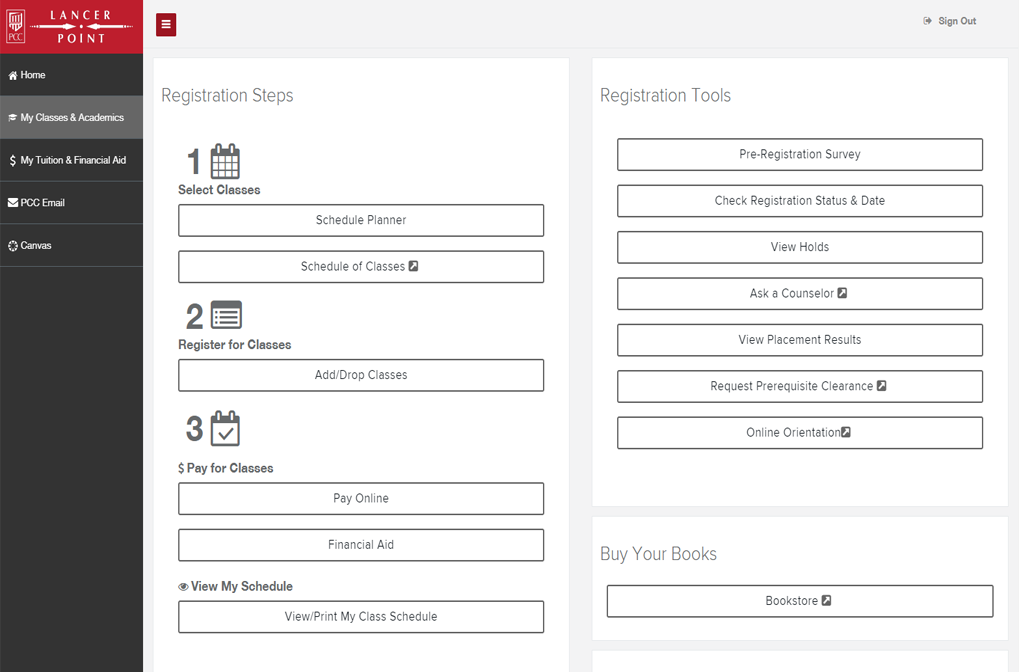Click Check Registration Status & Date
The image size is (1019, 672).
[800, 201]
